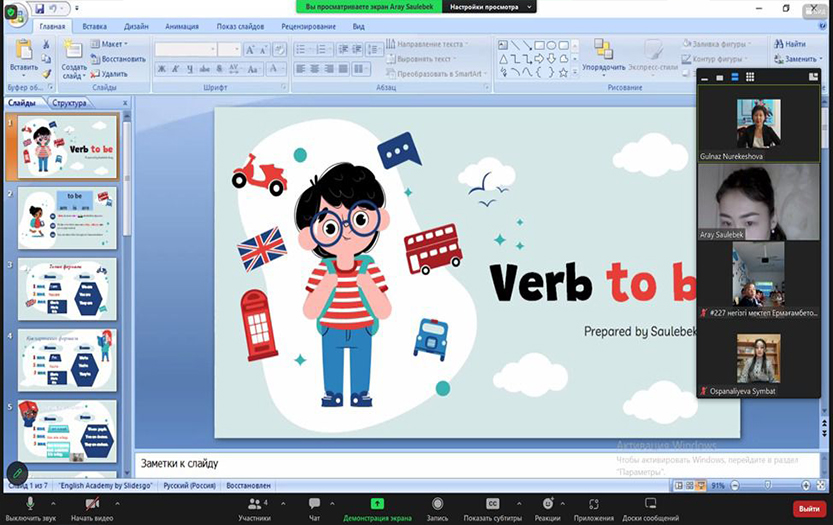Toggle Show Subtitles (CC) button
The width and height of the screenshot is (833, 525).
click(x=492, y=505)
